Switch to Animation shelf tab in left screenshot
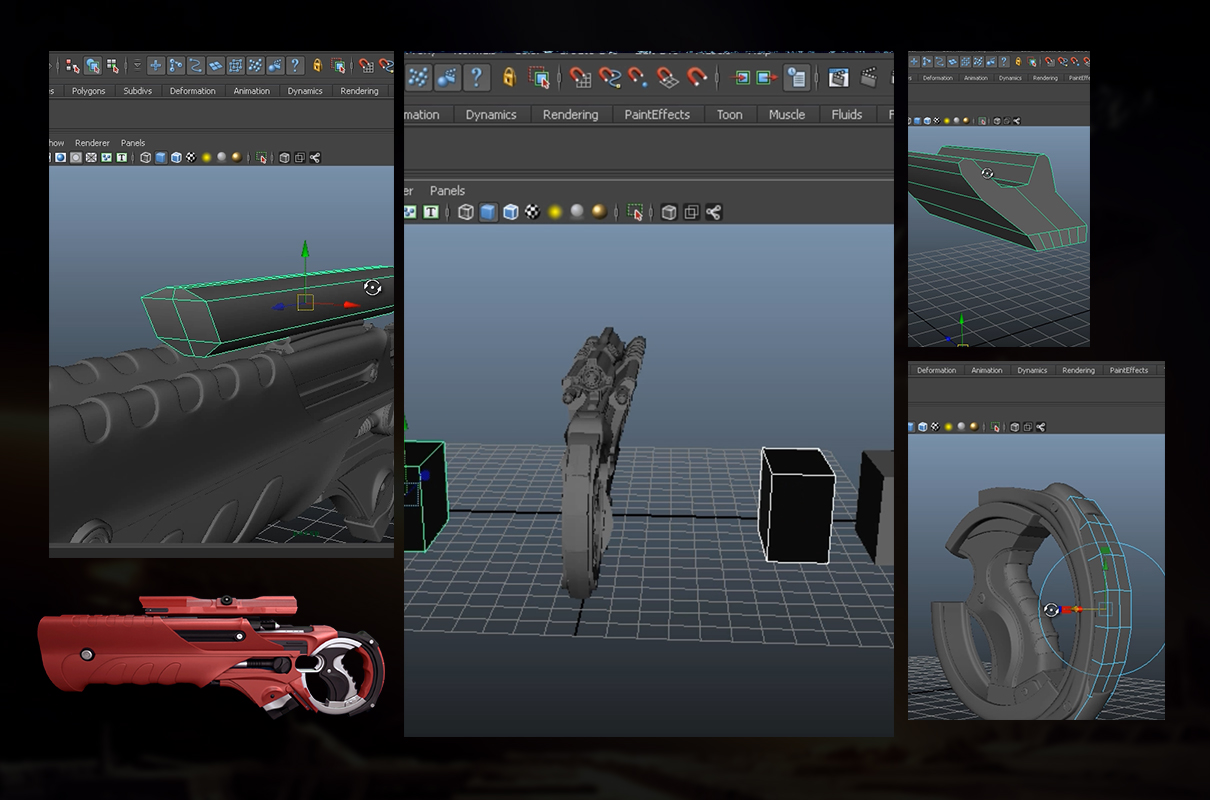 point(252,91)
